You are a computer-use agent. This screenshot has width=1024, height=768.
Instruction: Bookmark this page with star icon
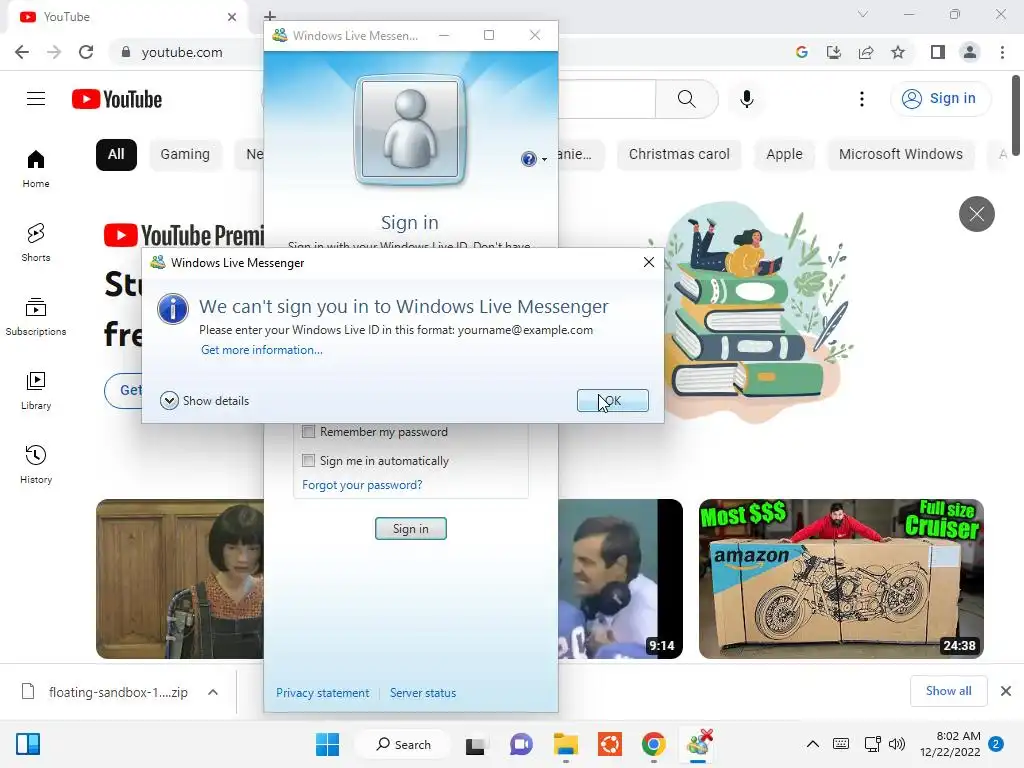[898, 52]
